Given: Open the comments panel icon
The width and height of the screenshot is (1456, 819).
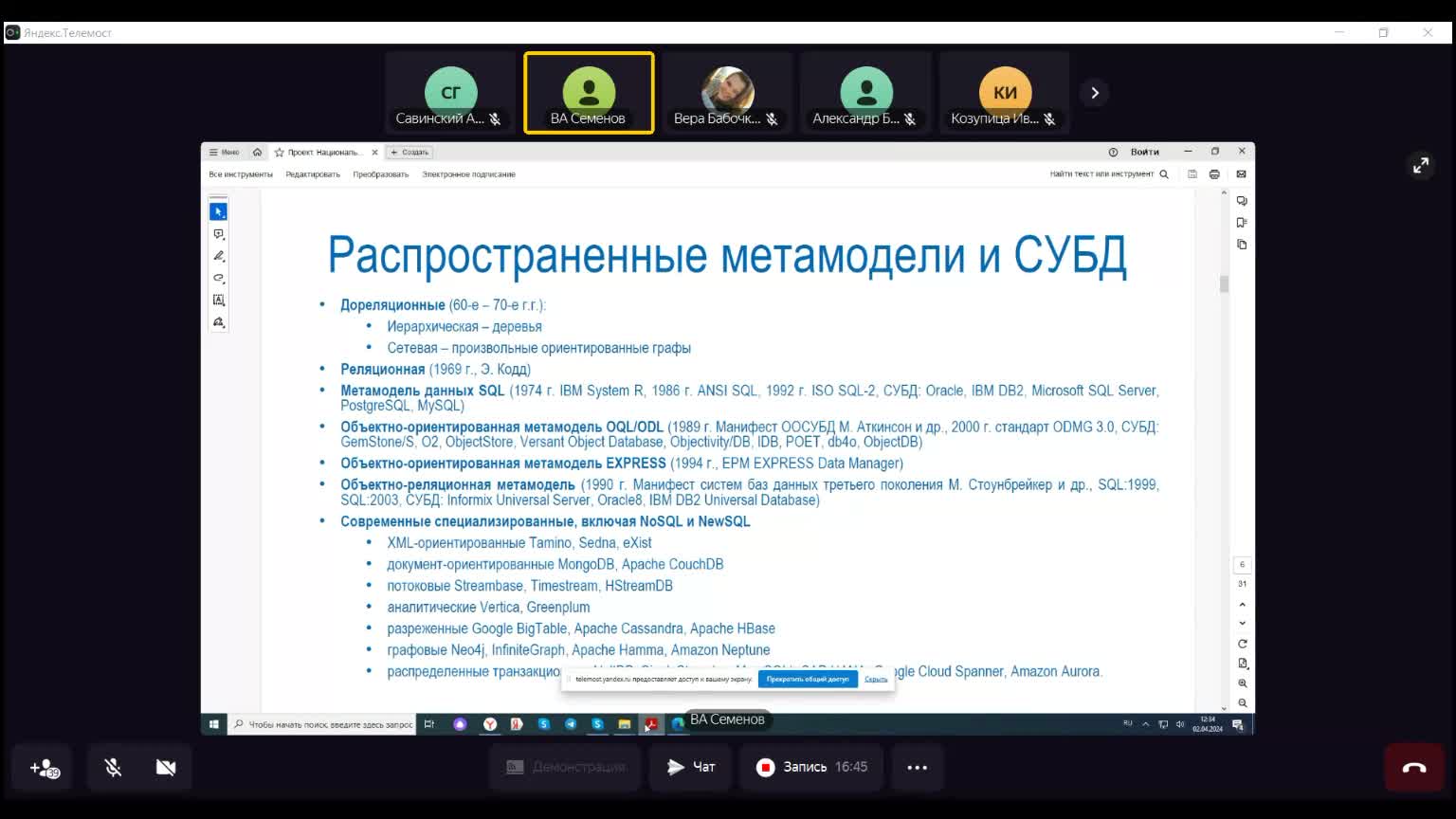Looking at the screenshot, I should click(1242, 201).
